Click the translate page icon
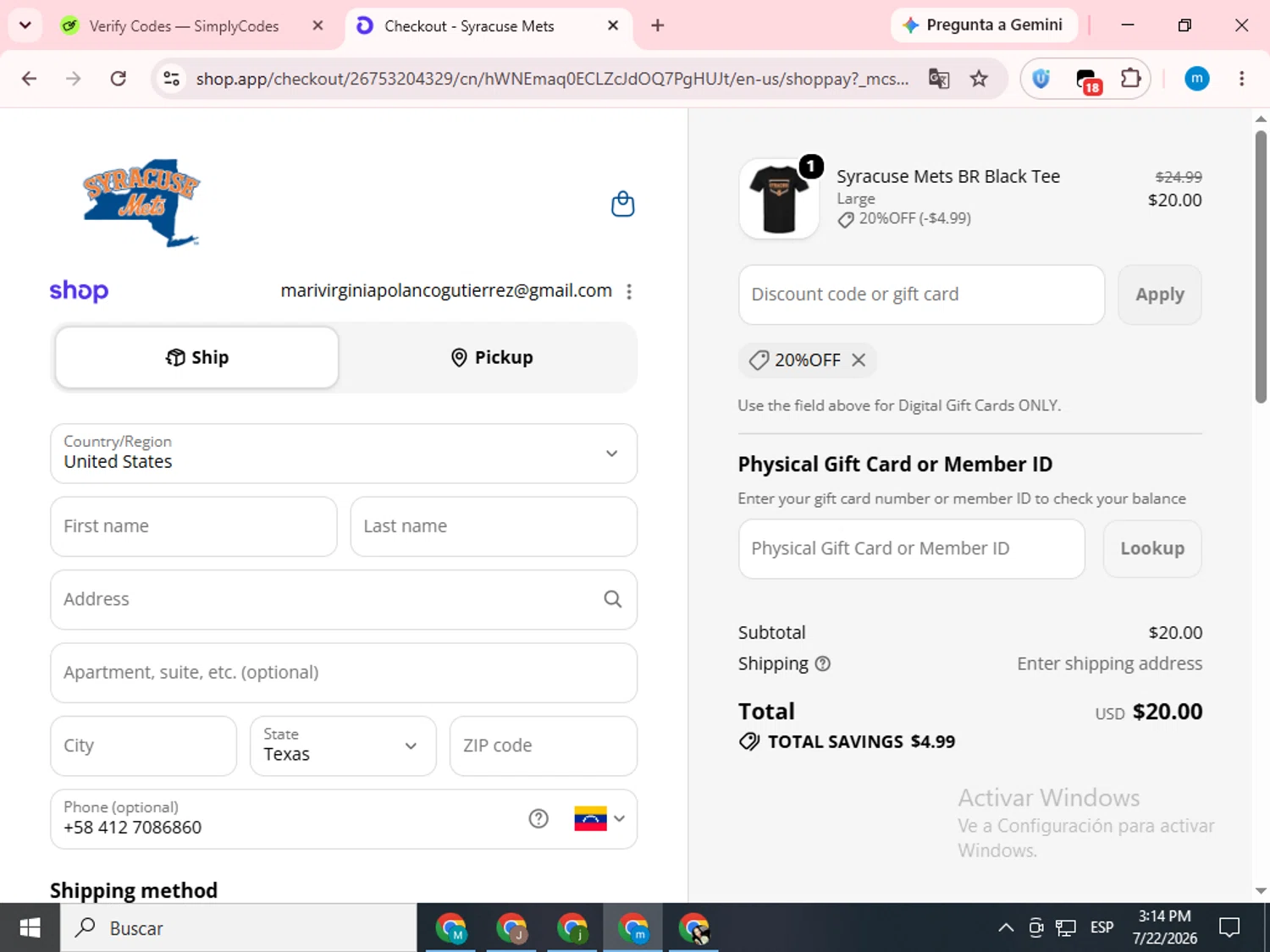This screenshot has height=952, width=1270. click(x=939, y=79)
